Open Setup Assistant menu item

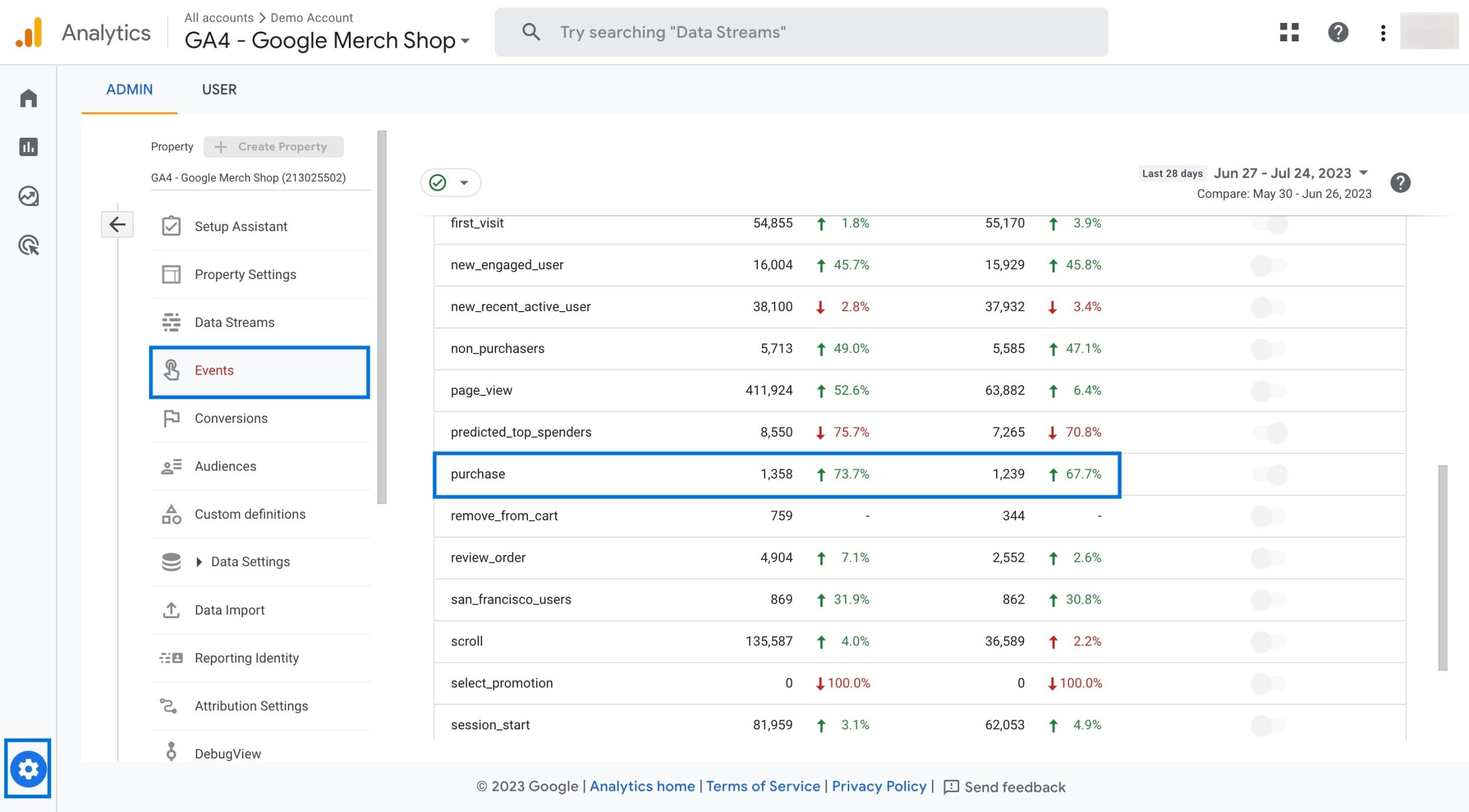tap(262, 226)
